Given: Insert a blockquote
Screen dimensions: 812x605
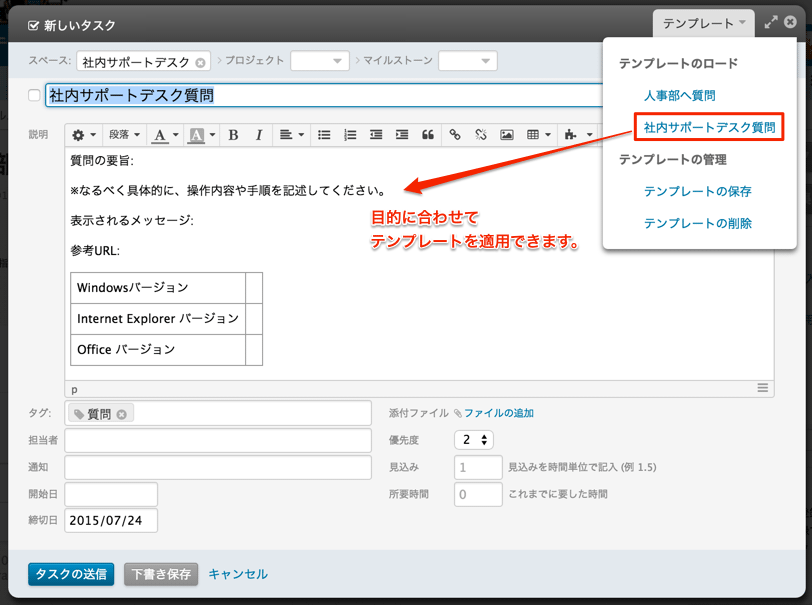Looking at the screenshot, I should click(x=428, y=135).
